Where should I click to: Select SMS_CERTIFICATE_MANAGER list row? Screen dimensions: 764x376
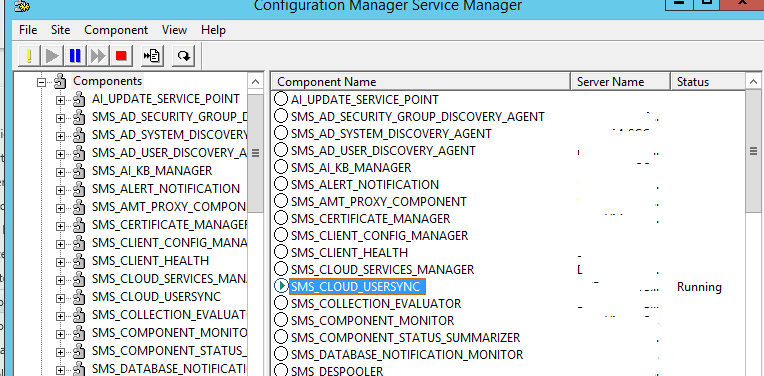(370, 219)
